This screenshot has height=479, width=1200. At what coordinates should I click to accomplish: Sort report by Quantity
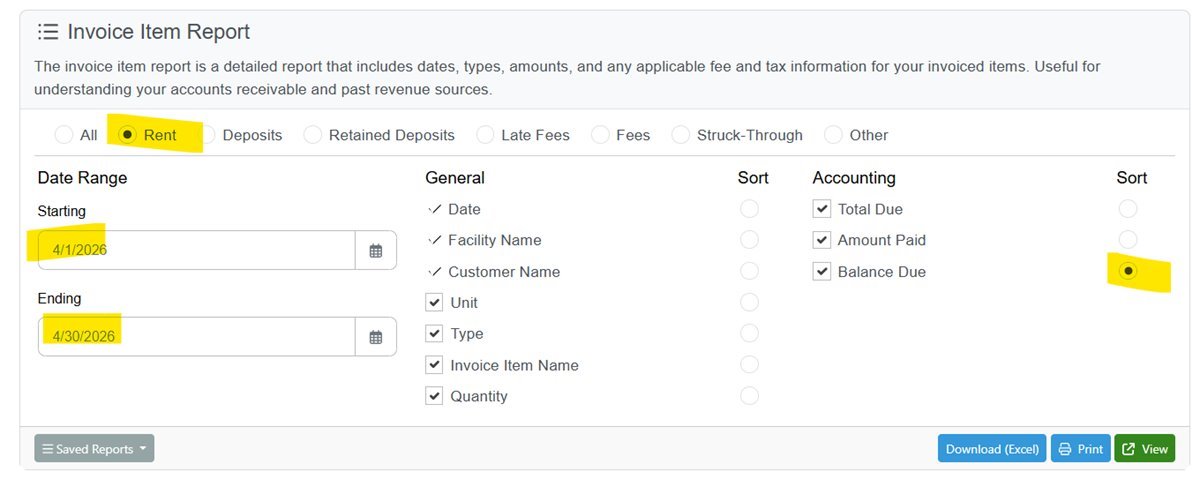tap(749, 396)
